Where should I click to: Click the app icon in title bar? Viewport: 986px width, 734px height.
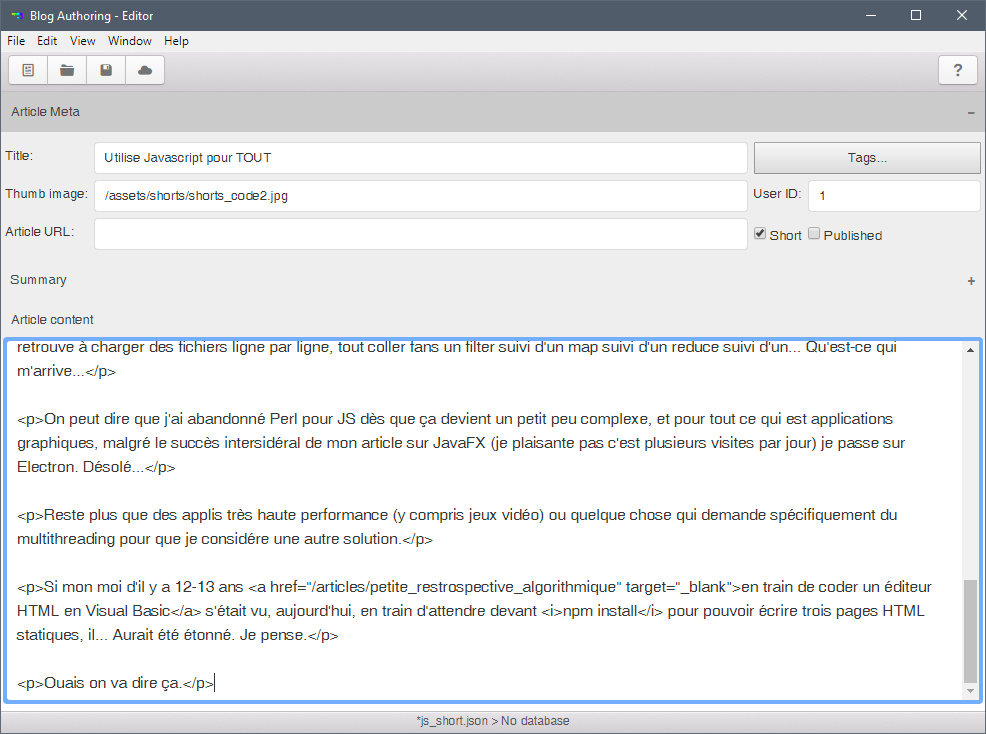(x=16, y=16)
